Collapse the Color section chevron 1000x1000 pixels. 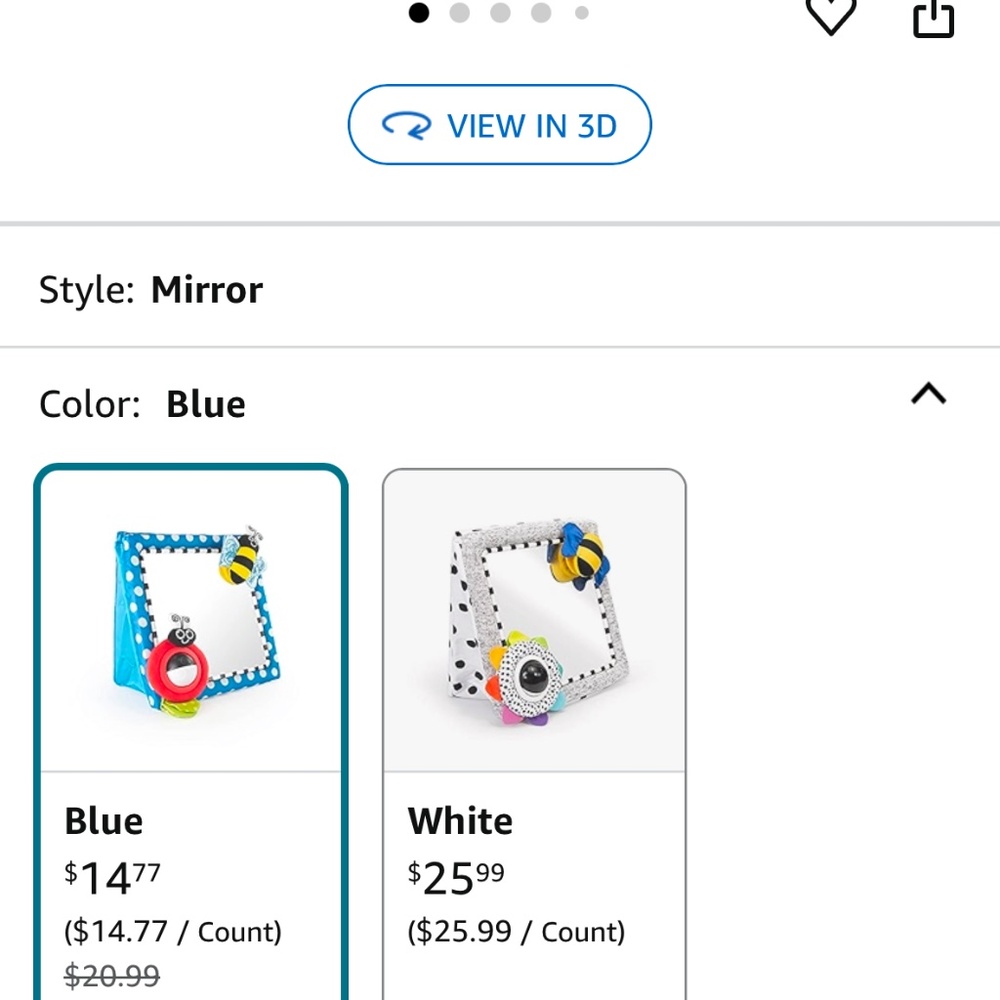coord(929,394)
